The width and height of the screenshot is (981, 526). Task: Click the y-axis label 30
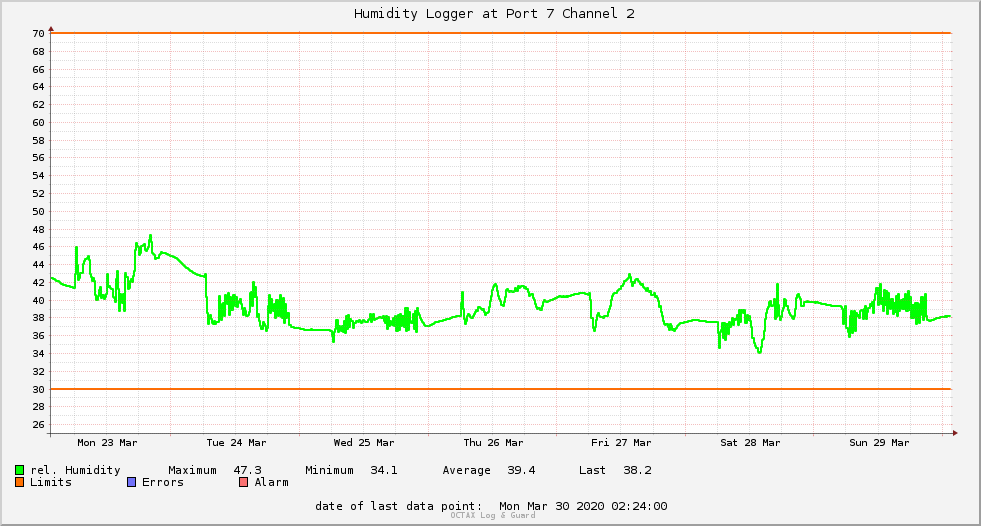[39, 389]
